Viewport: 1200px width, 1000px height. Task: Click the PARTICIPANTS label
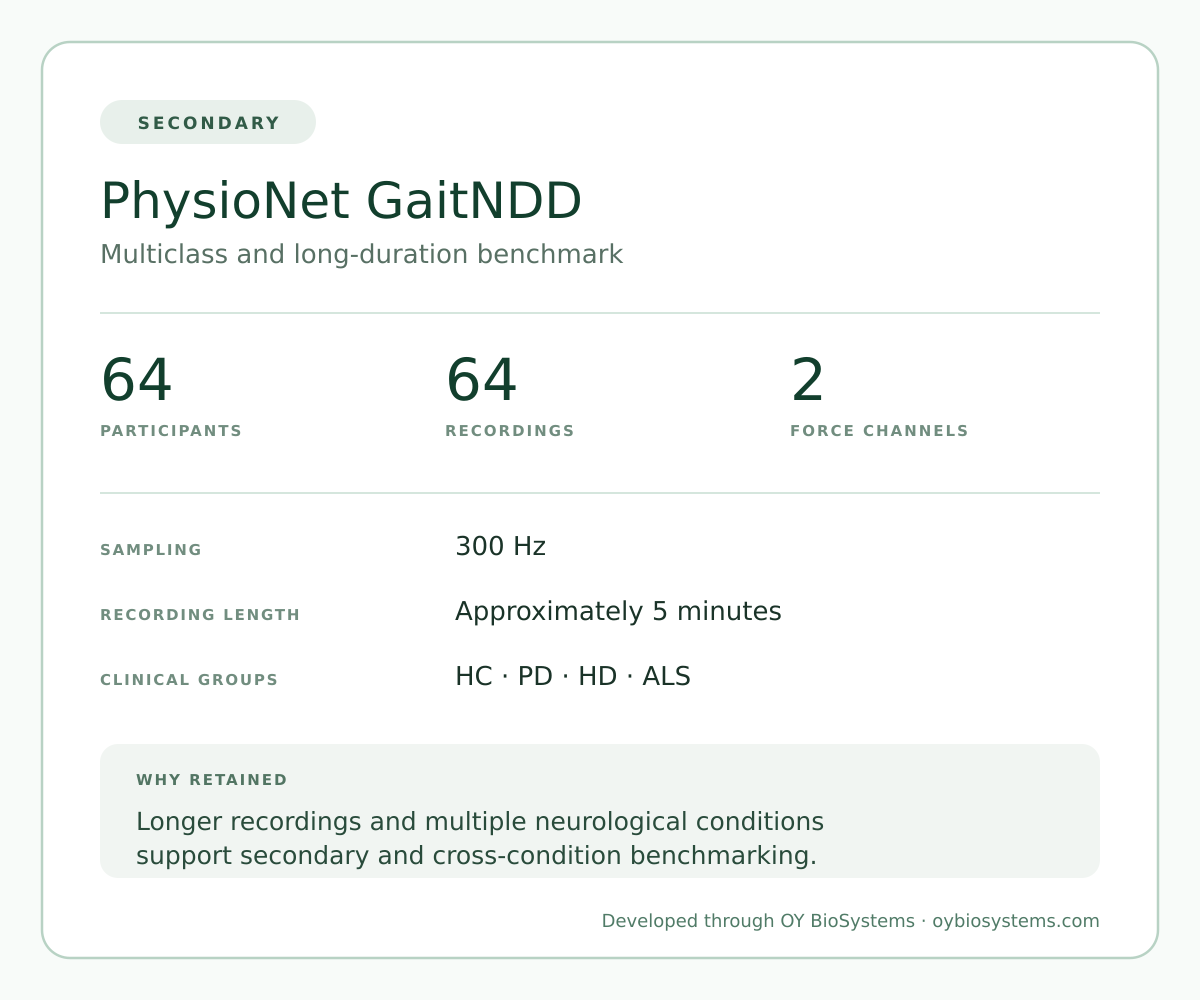(x=171, y=431)
